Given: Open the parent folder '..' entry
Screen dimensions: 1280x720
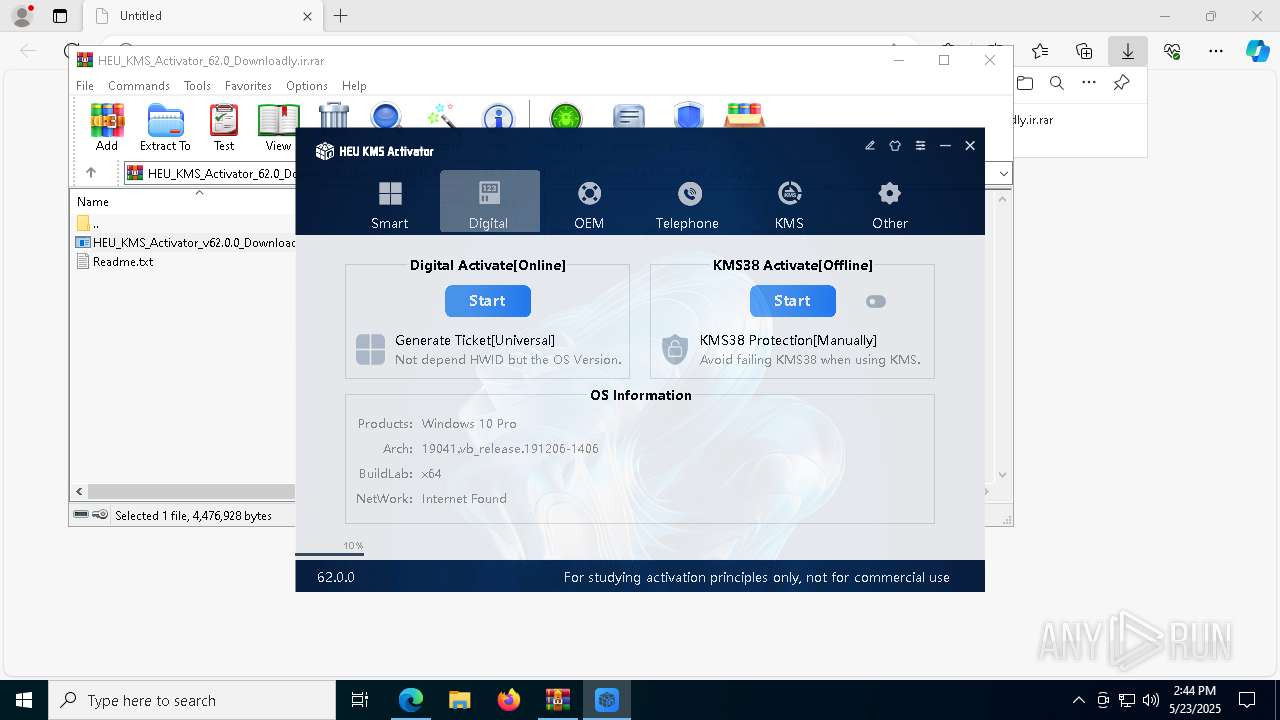Looking at the screenshot, I should tap(88, 223).
